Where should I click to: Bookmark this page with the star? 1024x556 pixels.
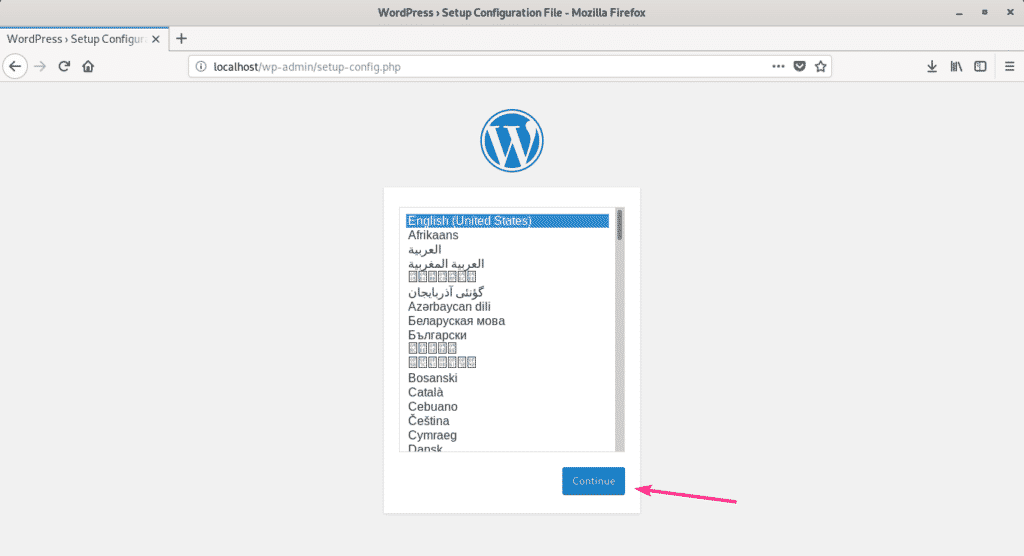821,66
